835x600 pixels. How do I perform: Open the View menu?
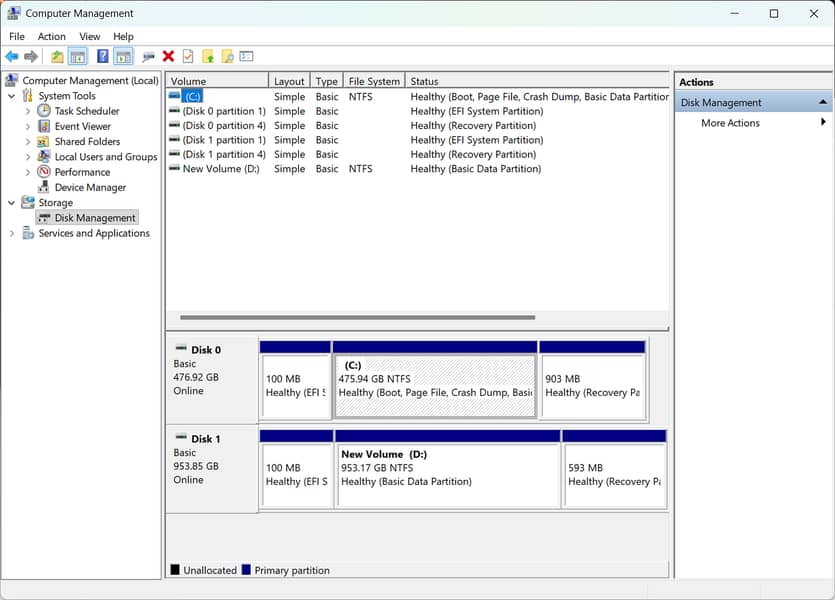click(x=90, y=36)
